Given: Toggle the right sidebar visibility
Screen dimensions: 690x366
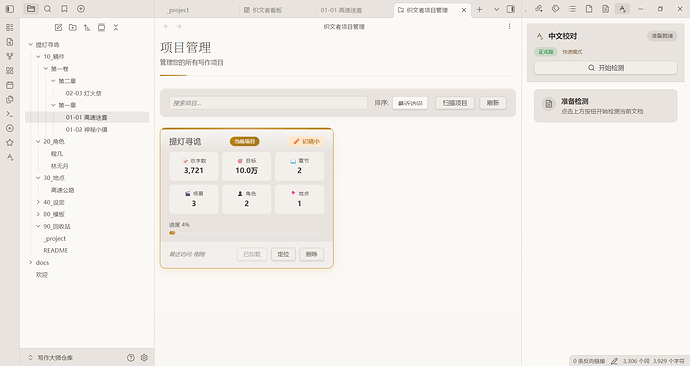Looking at the screenshot, I should [x=510, y=9].
